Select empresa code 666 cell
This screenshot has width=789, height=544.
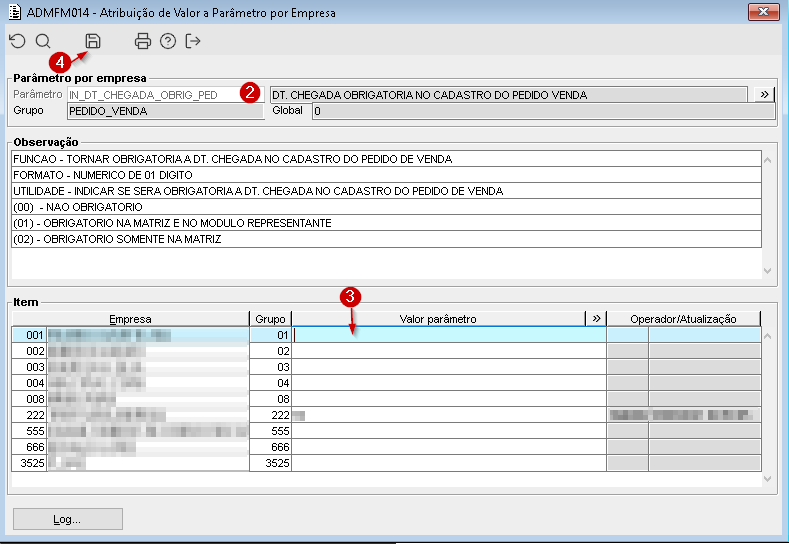point(29,447)
